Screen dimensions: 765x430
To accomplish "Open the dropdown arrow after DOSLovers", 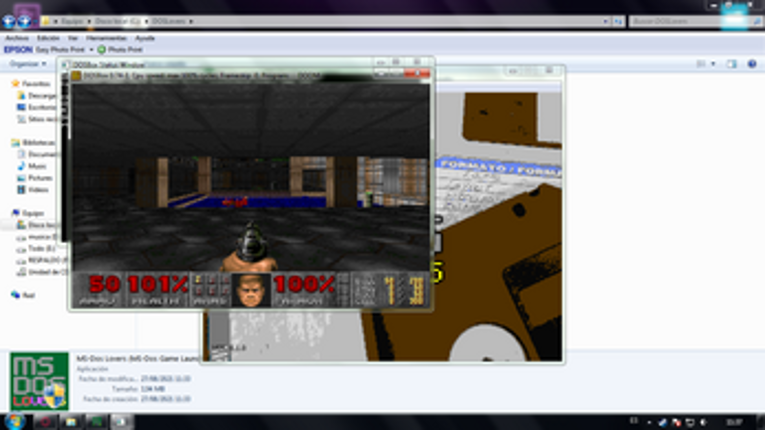I will tap(191, 21).
